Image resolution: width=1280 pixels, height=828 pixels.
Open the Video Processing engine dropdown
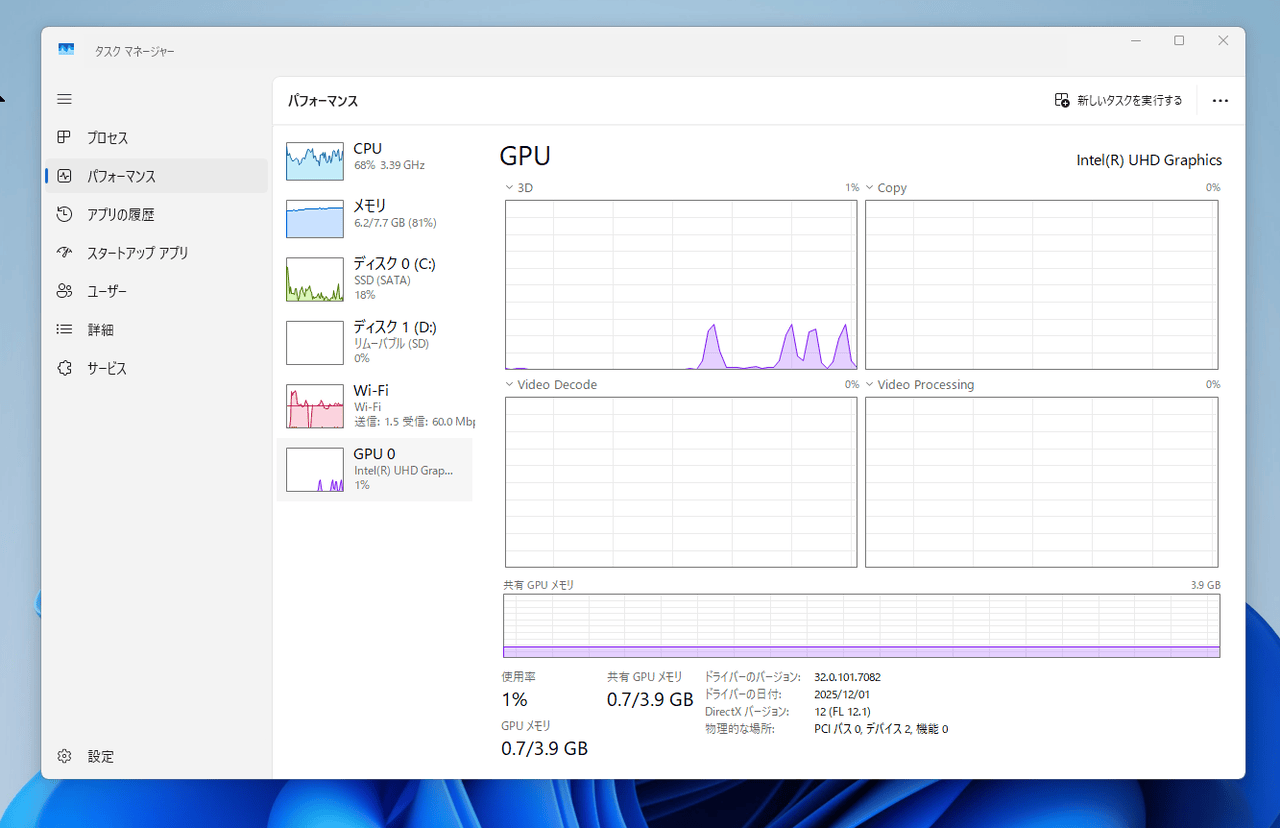(x=870, y=384)
